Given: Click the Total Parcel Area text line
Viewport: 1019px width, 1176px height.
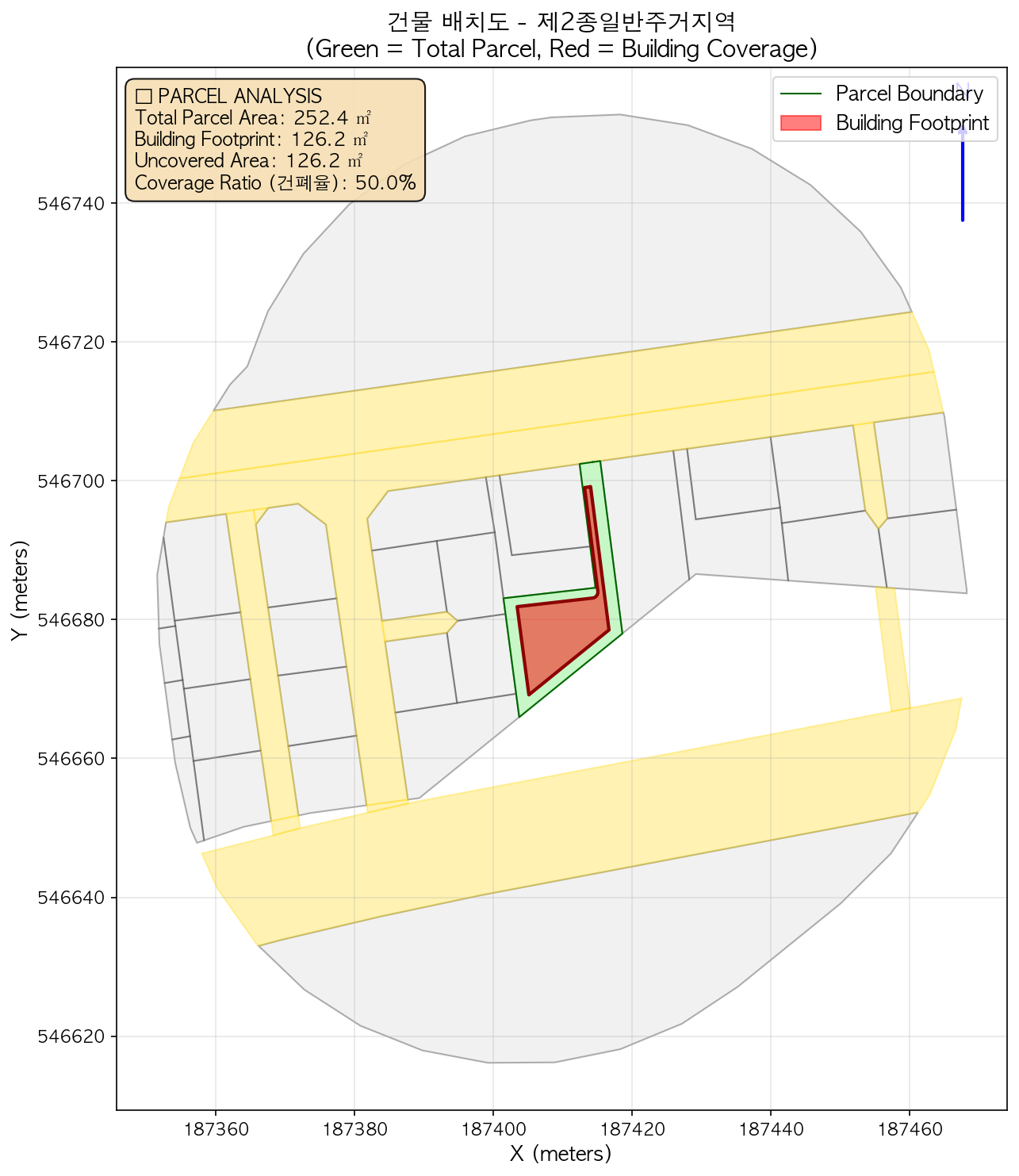Looking at the screenshot, I should [x=252, y=118].
